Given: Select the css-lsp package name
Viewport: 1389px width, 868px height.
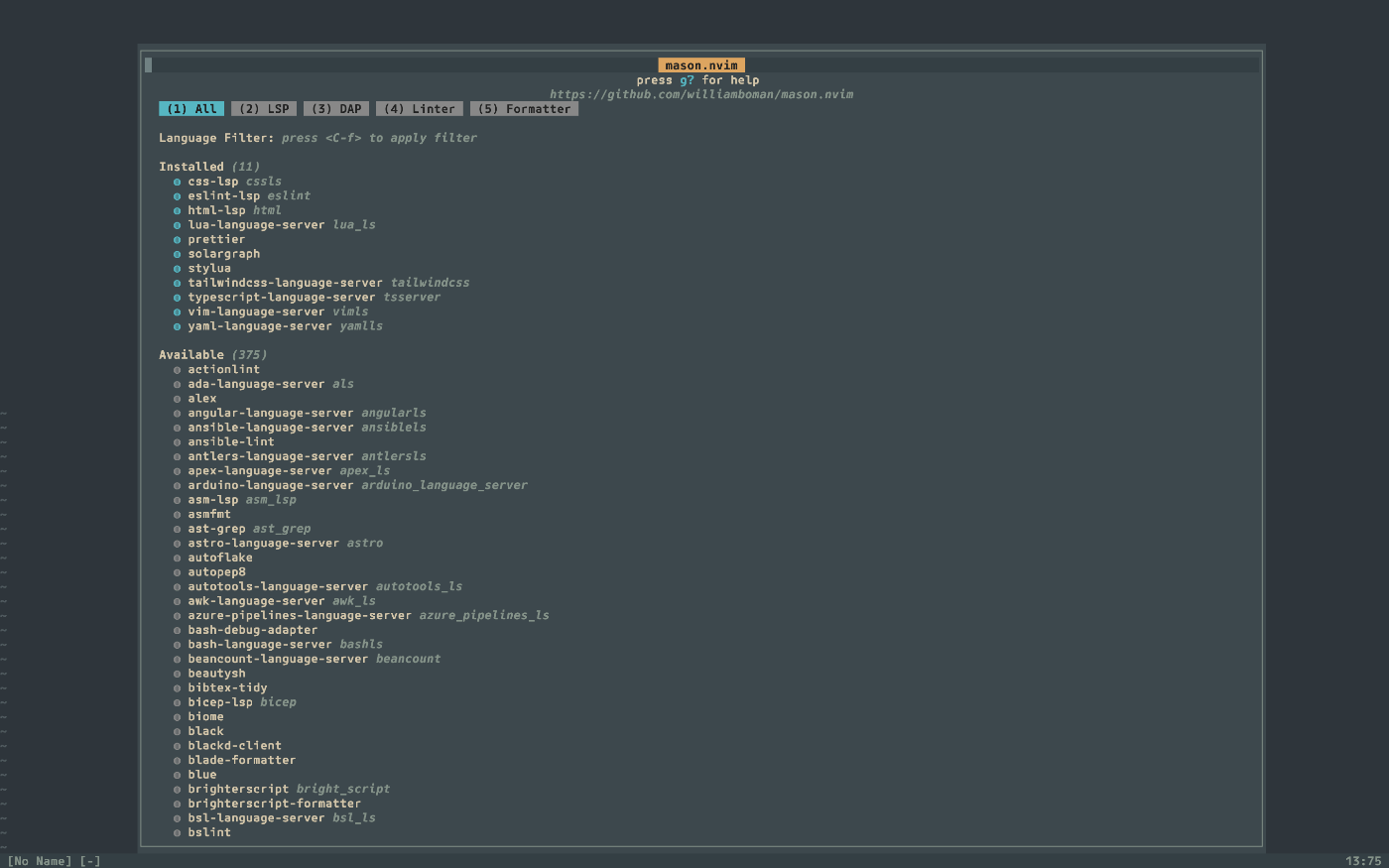Looking at the screenshot, I should (213, 182).
